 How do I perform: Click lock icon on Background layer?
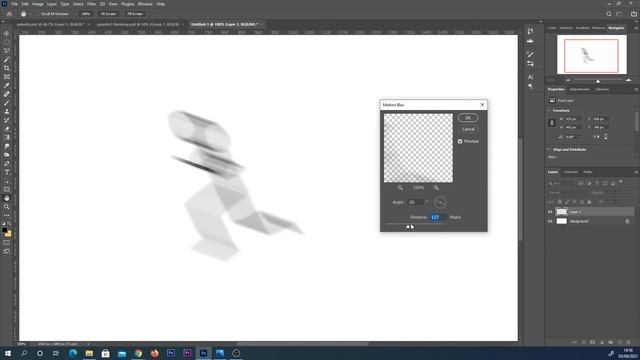click(627, 221)
